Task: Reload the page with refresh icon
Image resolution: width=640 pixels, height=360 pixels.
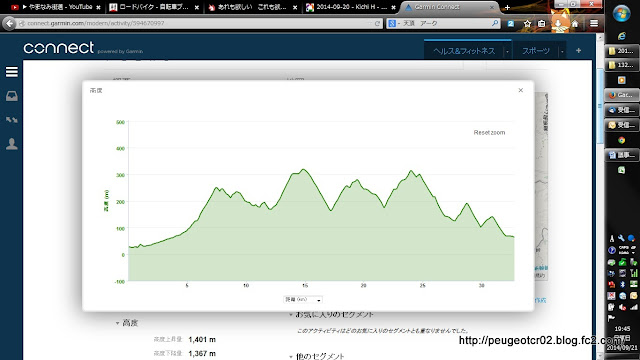Action: tap(377, 24)
